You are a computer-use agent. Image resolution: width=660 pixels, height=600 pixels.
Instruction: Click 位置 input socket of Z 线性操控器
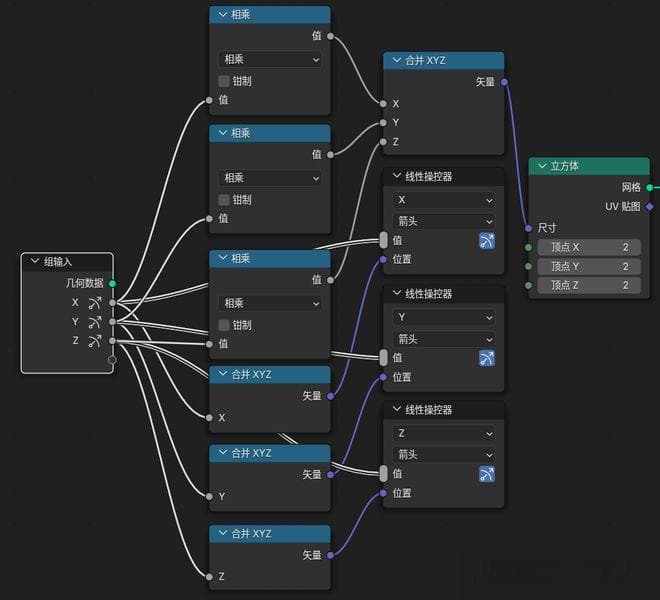[383, 493]
